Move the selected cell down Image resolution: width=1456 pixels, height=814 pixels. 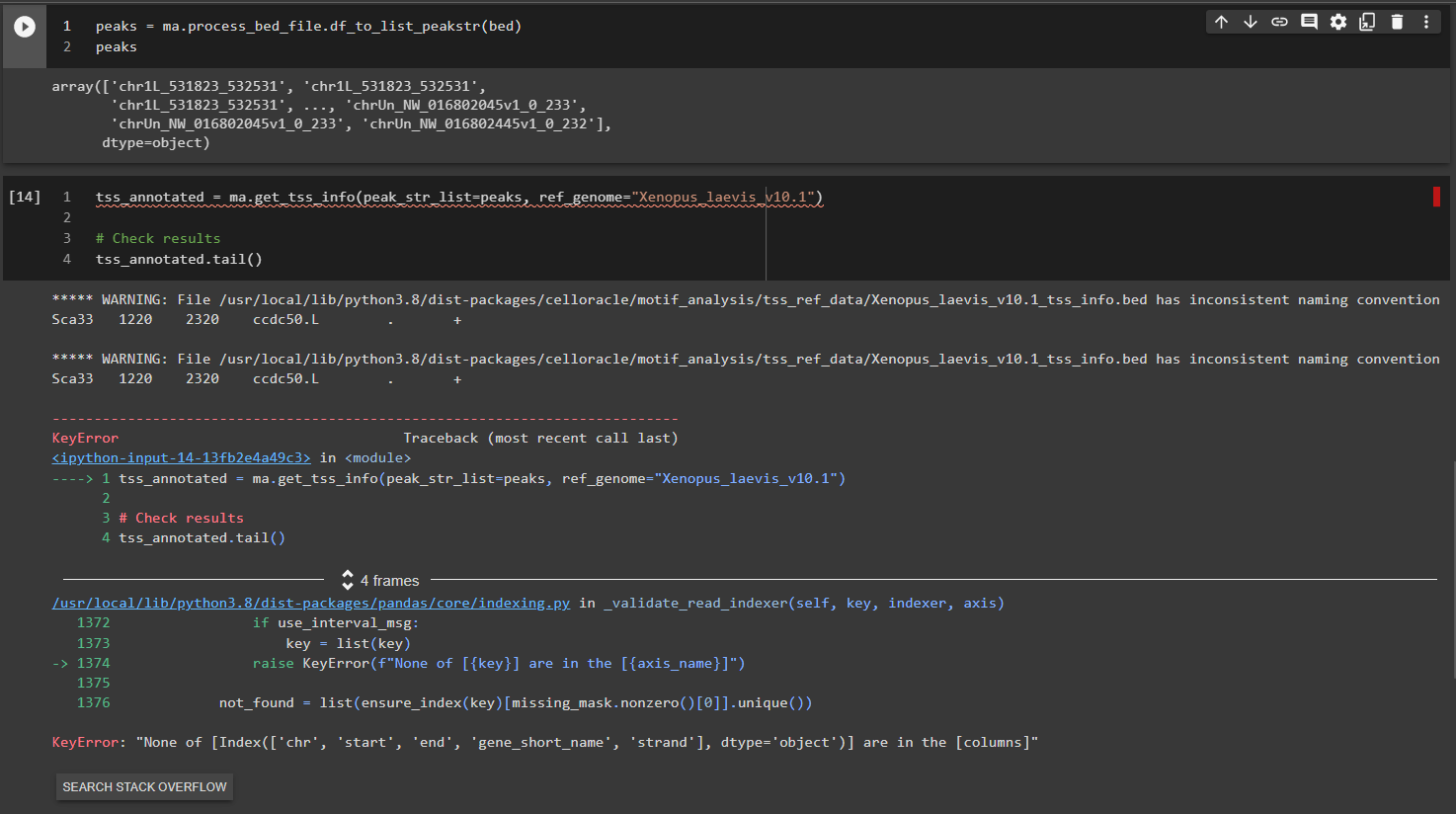click(x=1250, y=20)
